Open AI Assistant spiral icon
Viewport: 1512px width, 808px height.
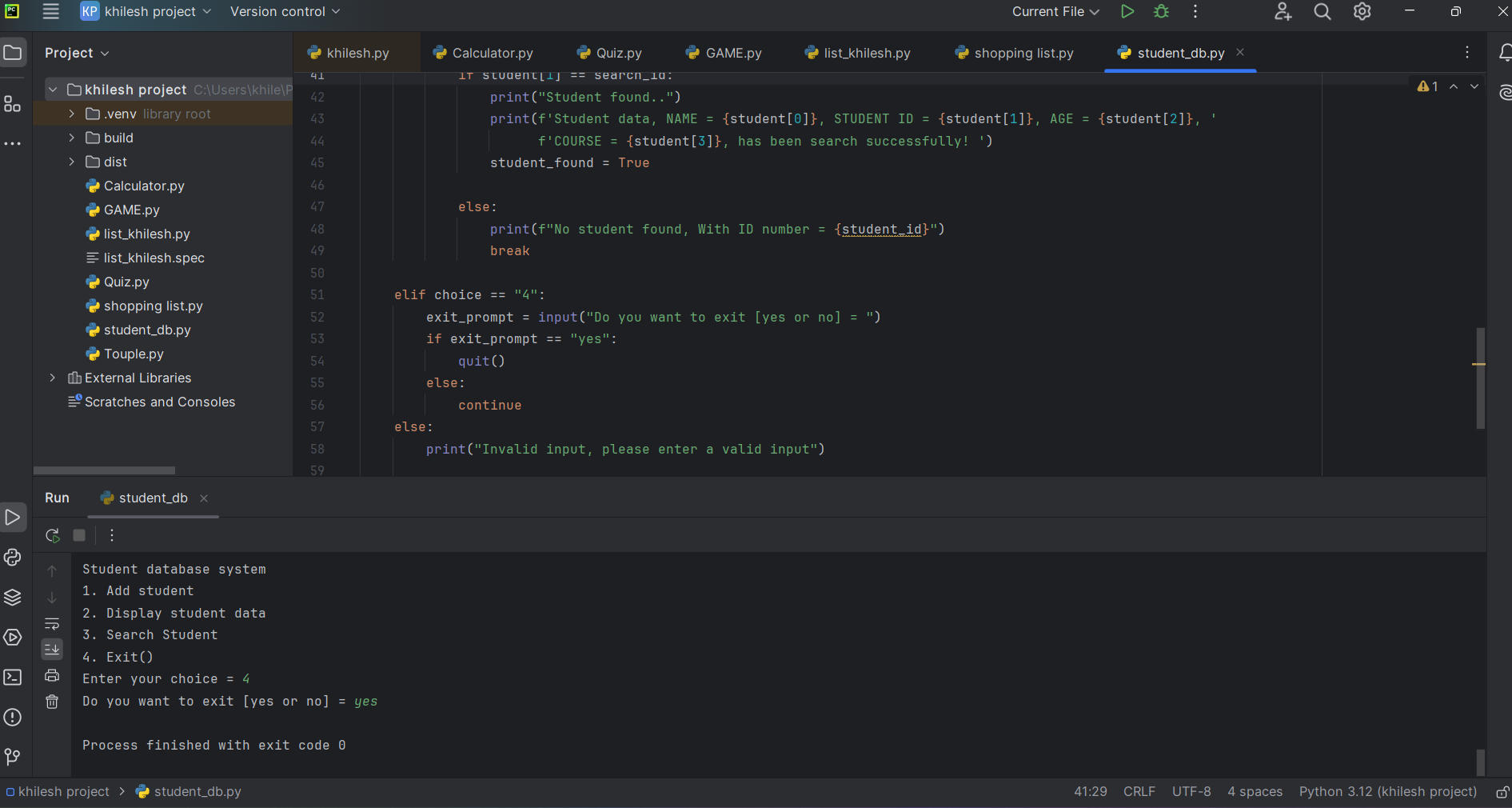tap(1504, 92)
